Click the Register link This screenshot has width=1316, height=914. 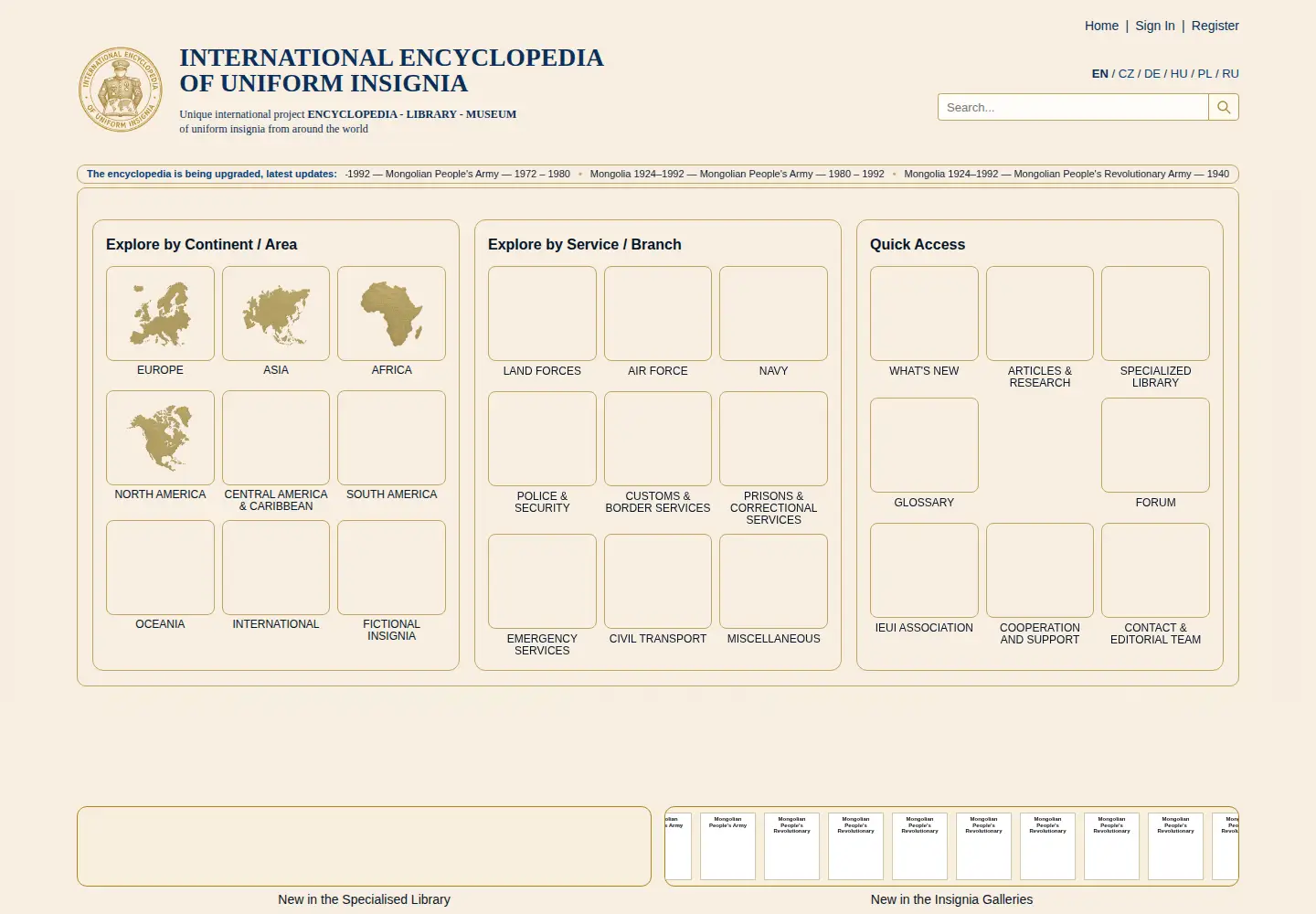(x=1215, y=26)
